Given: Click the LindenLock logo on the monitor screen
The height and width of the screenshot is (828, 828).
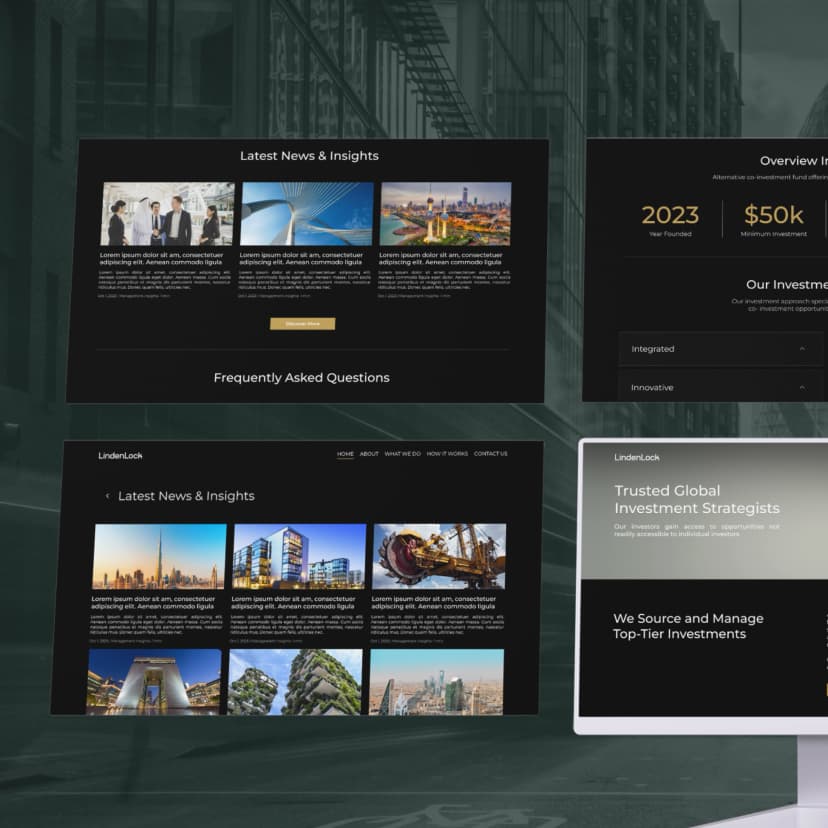Looking at the screenshot, I should click(636, 457).
